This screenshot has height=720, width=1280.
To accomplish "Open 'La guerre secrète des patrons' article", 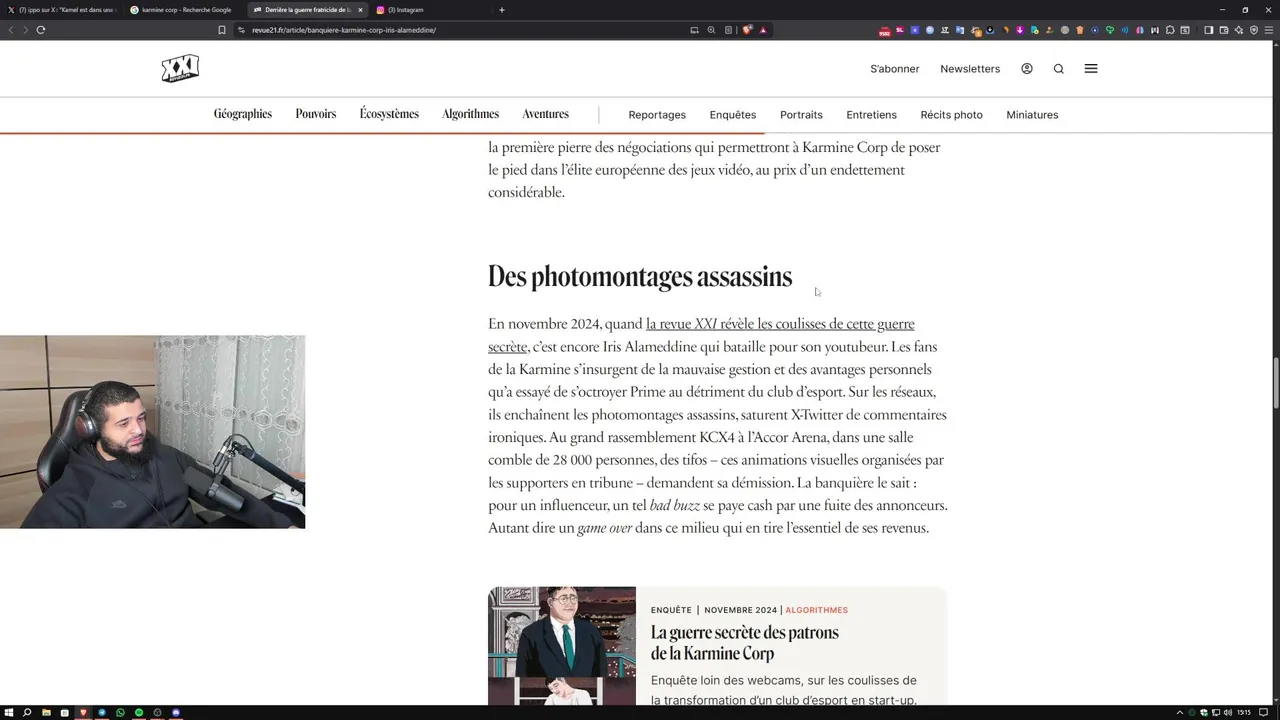I will [745, 643].
